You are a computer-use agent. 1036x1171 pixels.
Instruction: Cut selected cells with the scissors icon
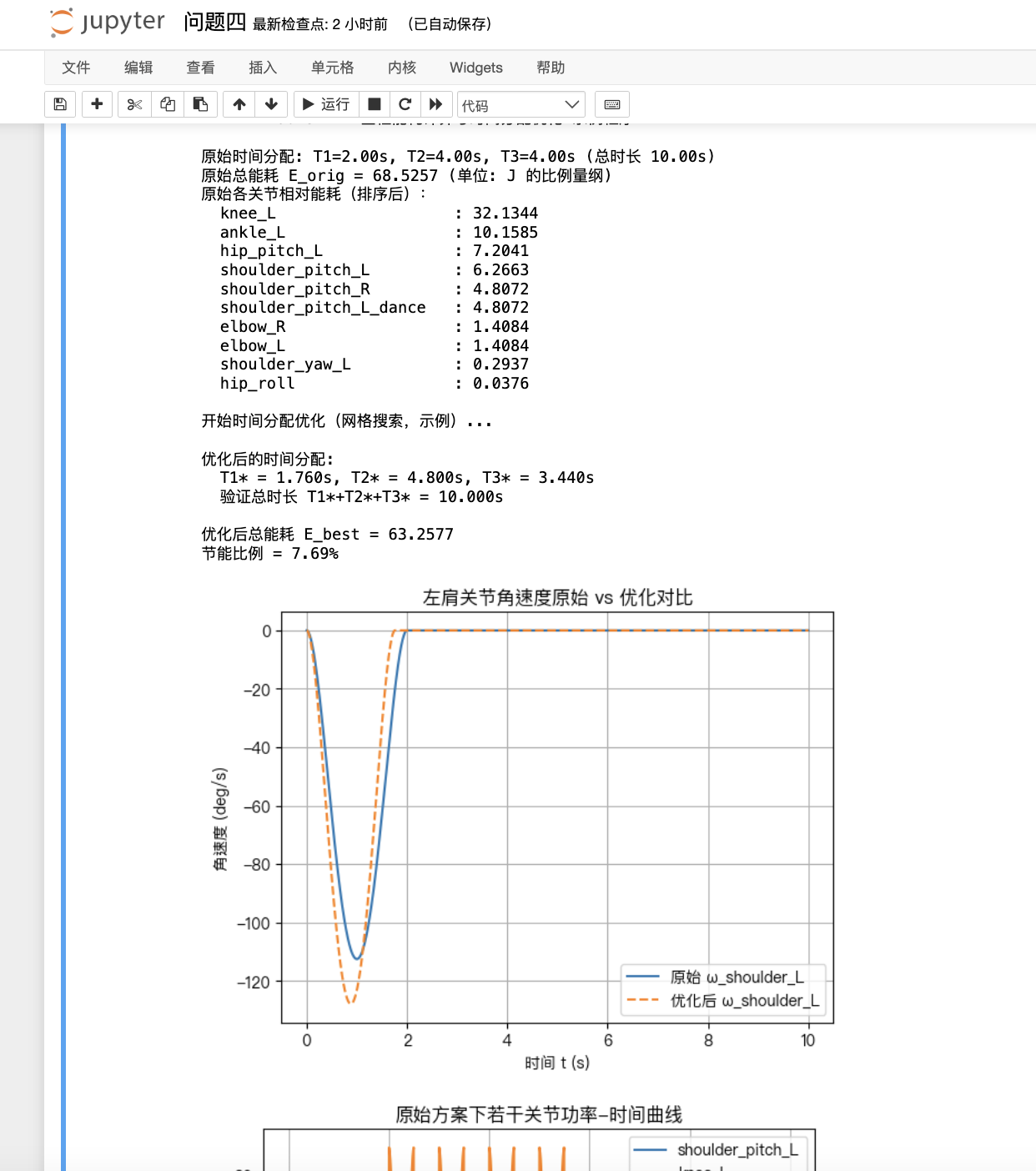[134, 104]
